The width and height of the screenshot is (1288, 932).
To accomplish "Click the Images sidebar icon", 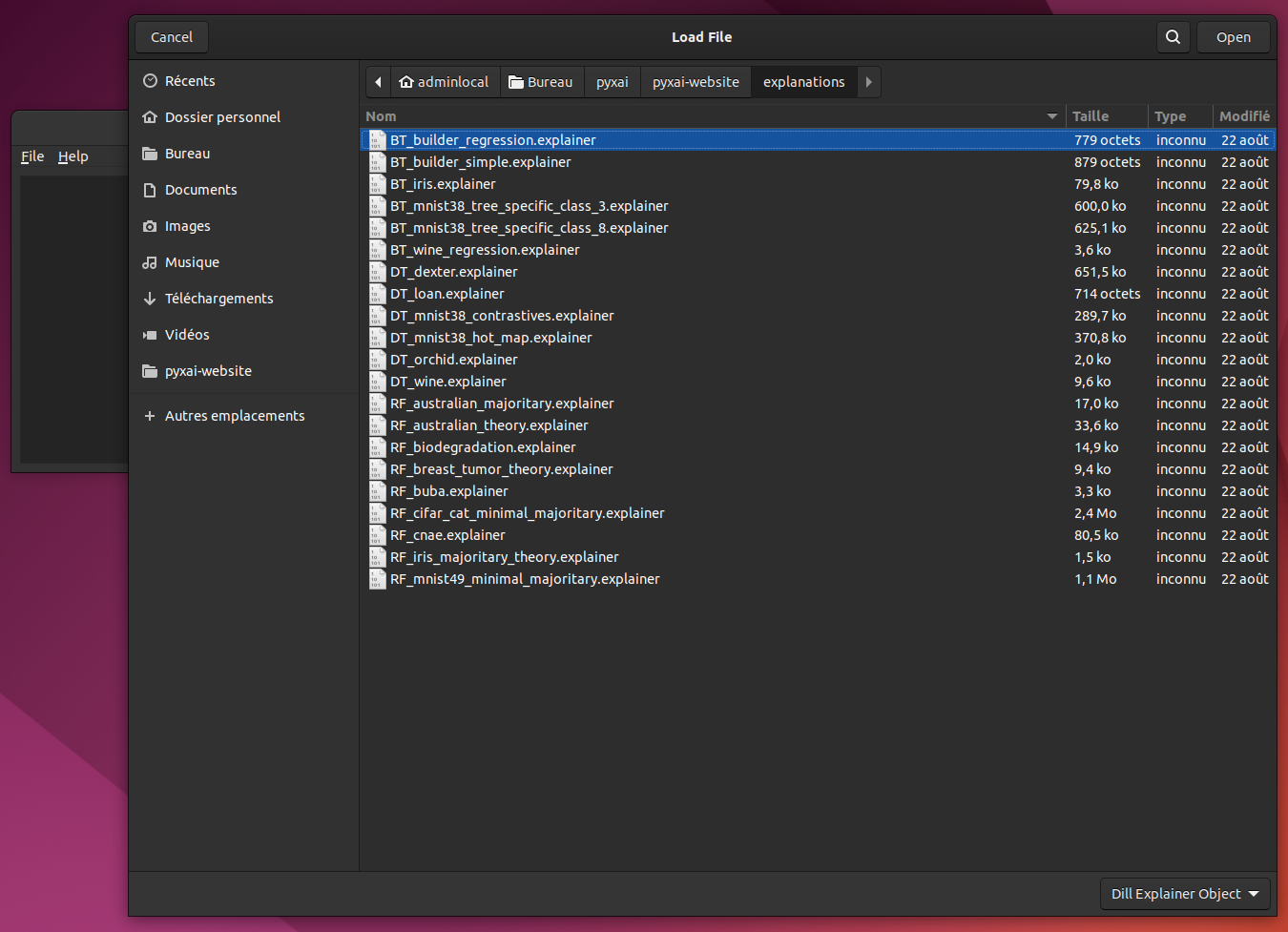I will coord(150,225).
